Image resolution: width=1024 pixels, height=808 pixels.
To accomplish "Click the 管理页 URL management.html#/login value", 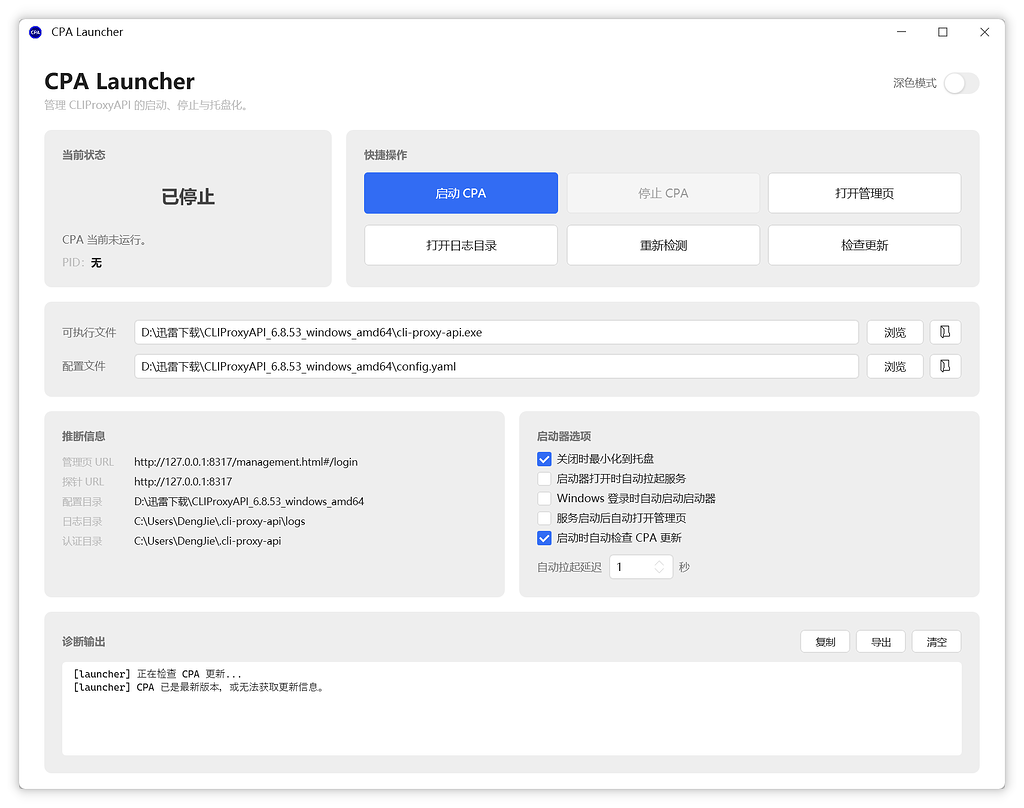I will [246, 462].
